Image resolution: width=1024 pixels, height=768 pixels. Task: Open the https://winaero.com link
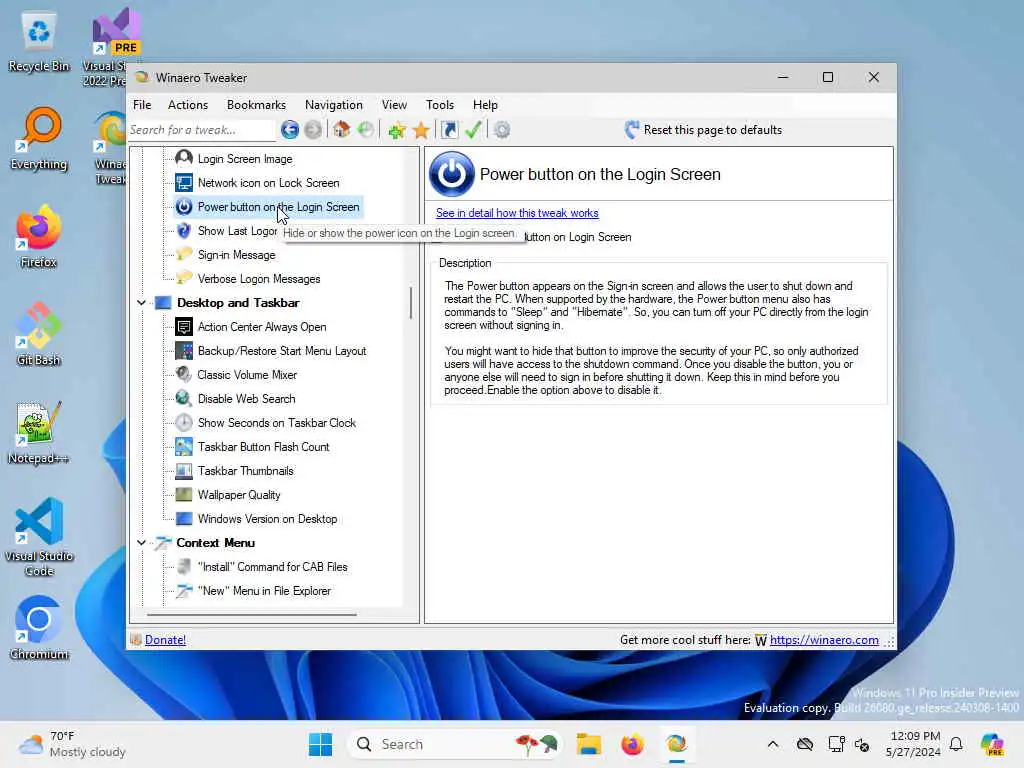click(x=824, y=640)
